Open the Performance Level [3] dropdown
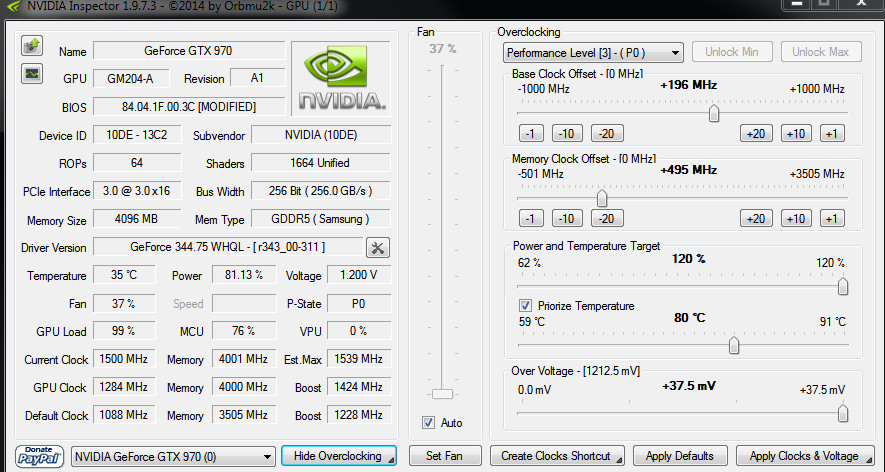Image resolution: width=885 pixels, height=472 pixels. [593, 53]
